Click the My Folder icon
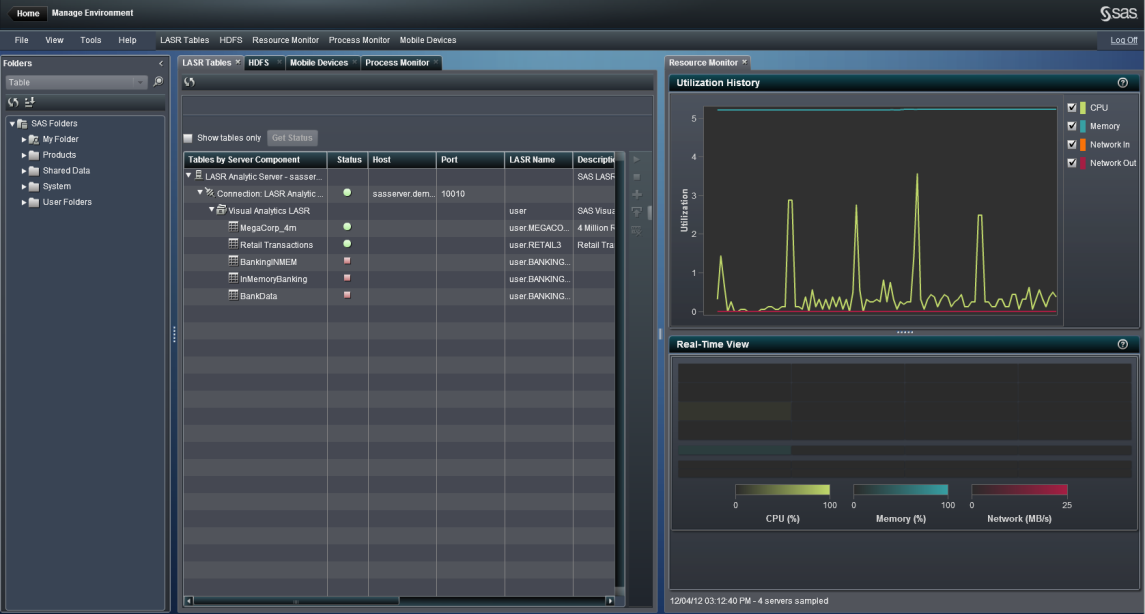Screen dimensions: 1145x614 34,139
